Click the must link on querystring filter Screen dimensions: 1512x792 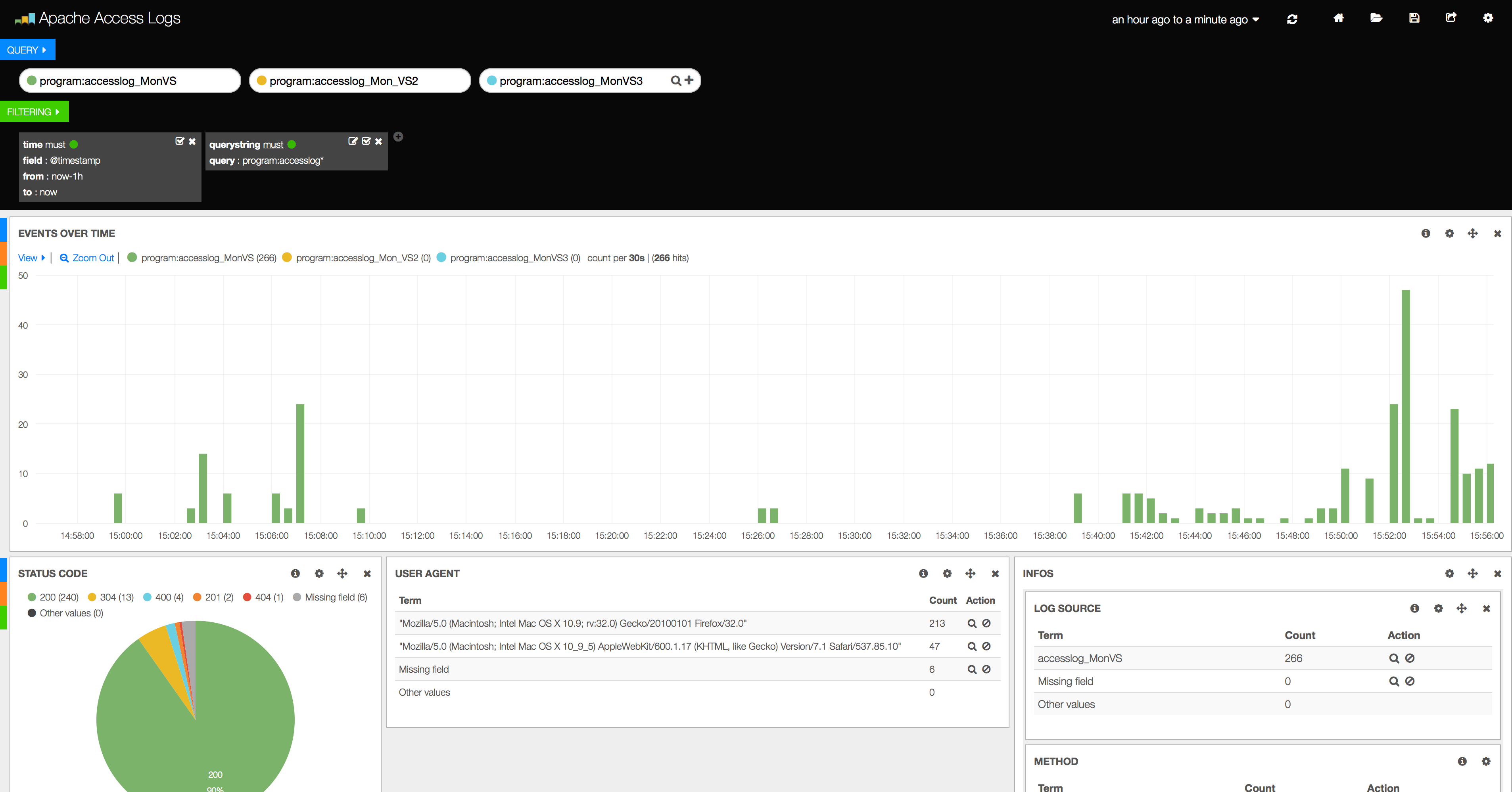pos(273,144)
